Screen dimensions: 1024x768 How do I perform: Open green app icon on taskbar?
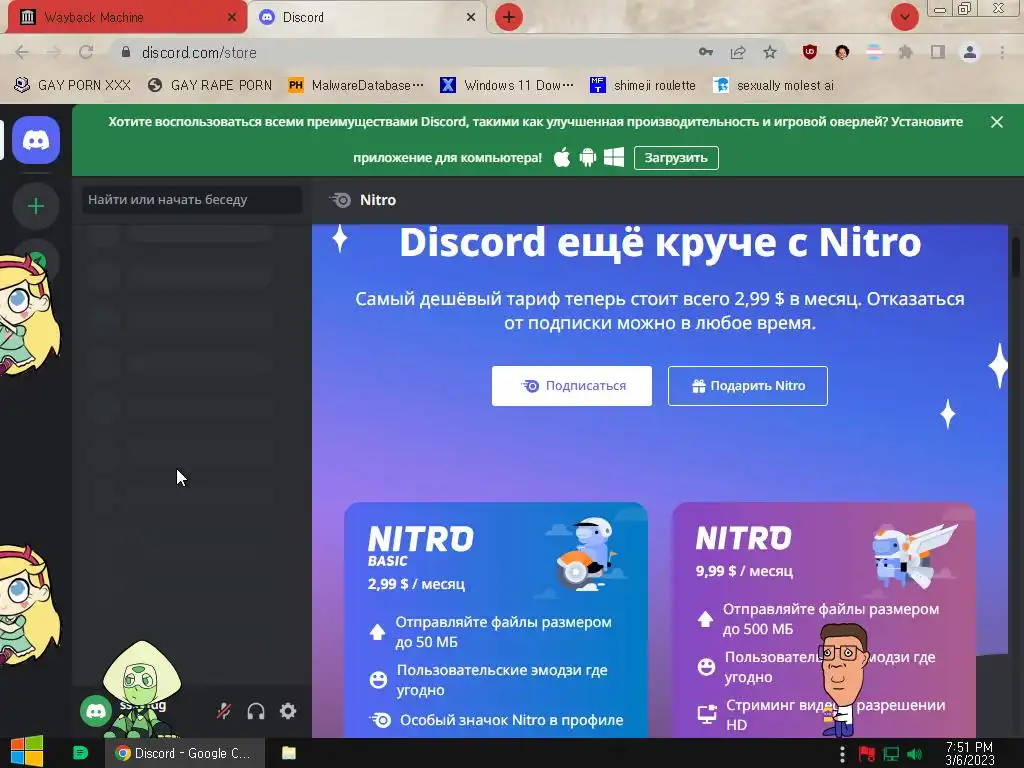pos(80,753)
